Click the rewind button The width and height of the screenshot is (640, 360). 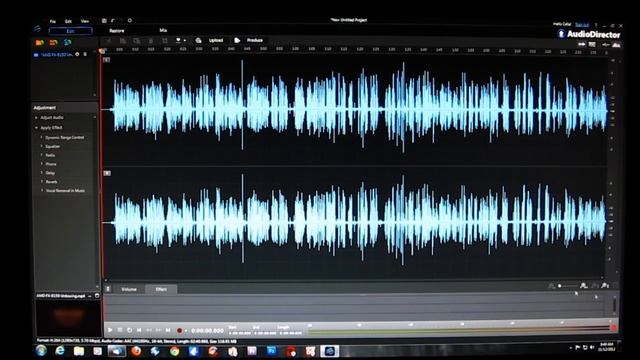click(149, 330)
